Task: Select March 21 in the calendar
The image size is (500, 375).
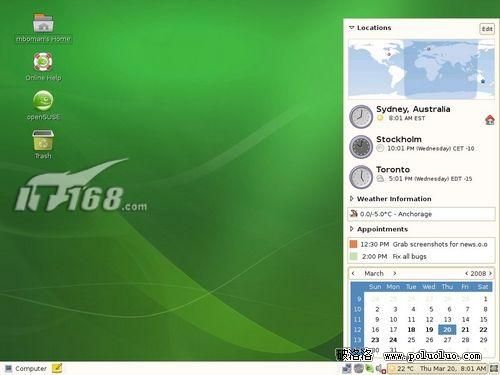Action: point(465,330)
